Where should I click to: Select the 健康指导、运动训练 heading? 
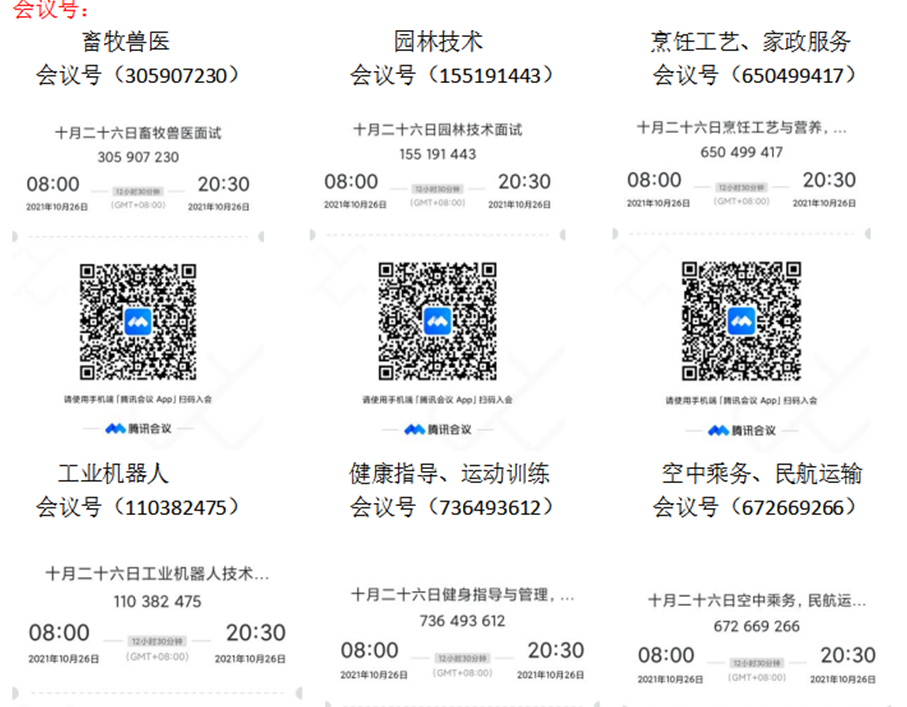[x=449, y=473]
